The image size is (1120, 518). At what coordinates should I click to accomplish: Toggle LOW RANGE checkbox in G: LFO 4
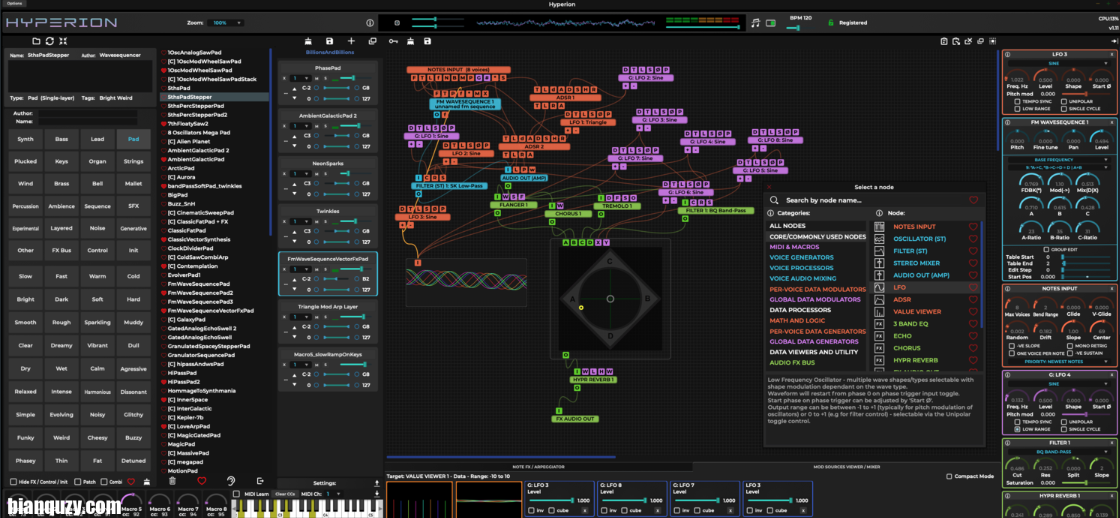pyautogui.click(x=1017, y=429)
